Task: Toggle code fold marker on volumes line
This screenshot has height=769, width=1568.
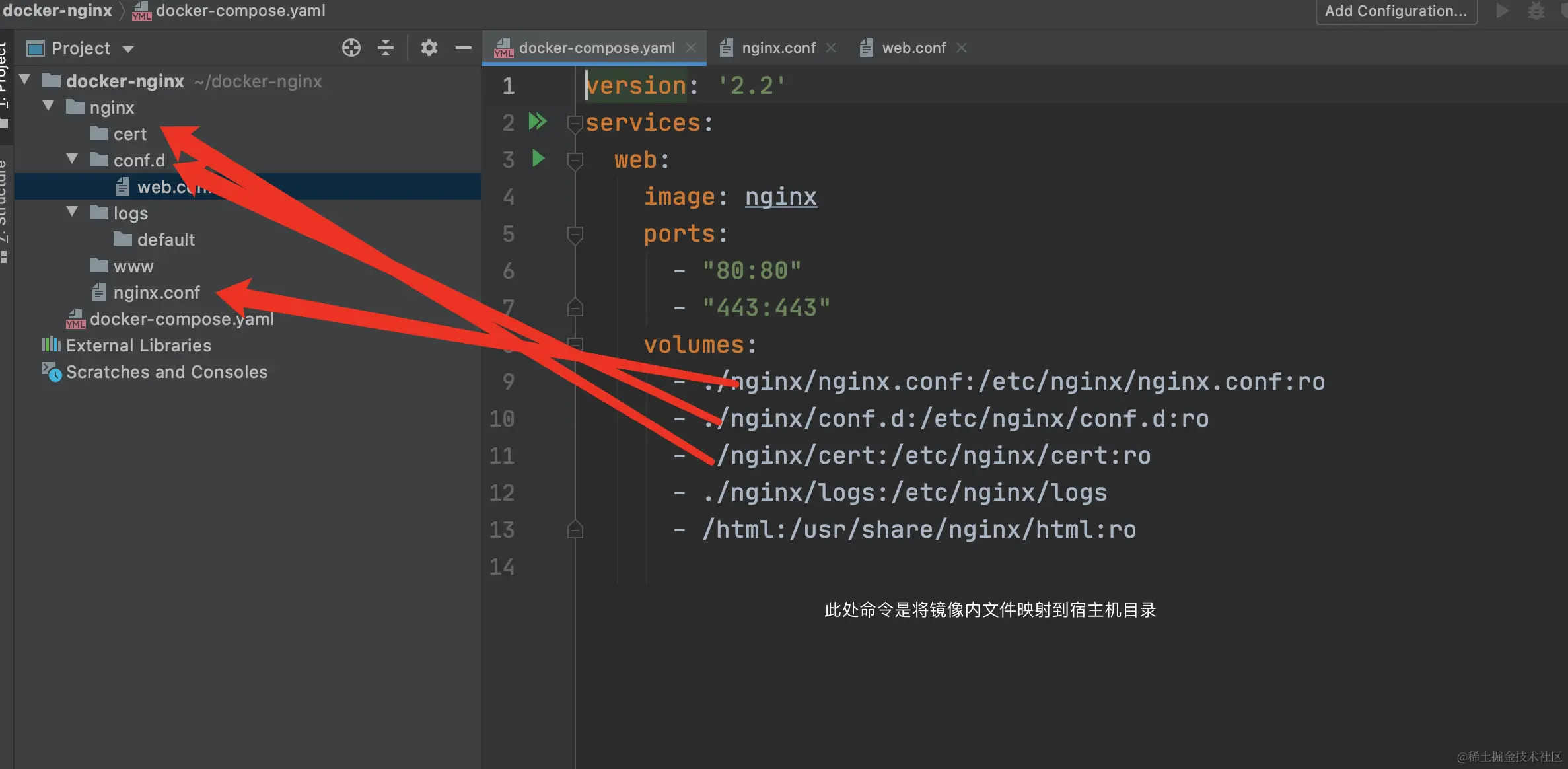Action: (575, 344)
